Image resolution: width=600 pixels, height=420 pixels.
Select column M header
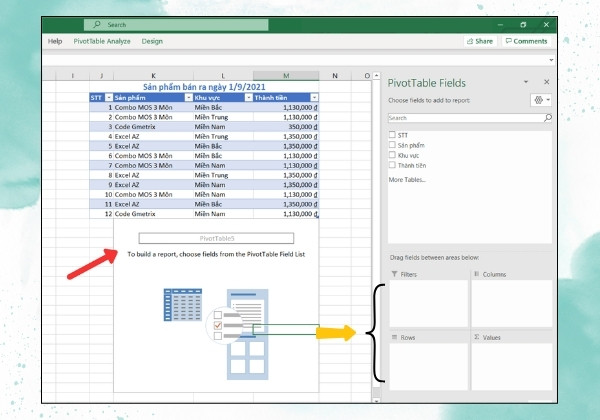(x=286, y=76)
